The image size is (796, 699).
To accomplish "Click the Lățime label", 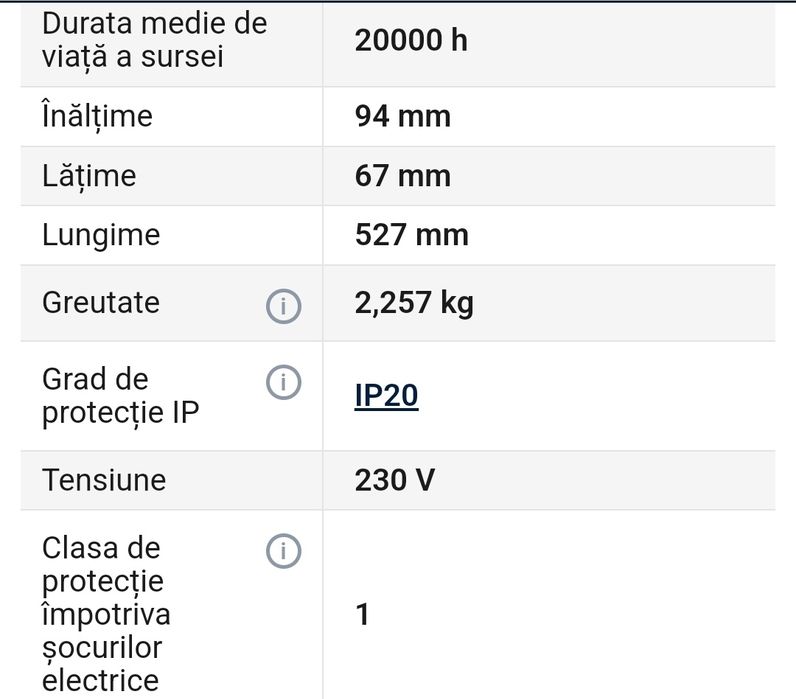I will pyautogui.click(x=89, y=176).
